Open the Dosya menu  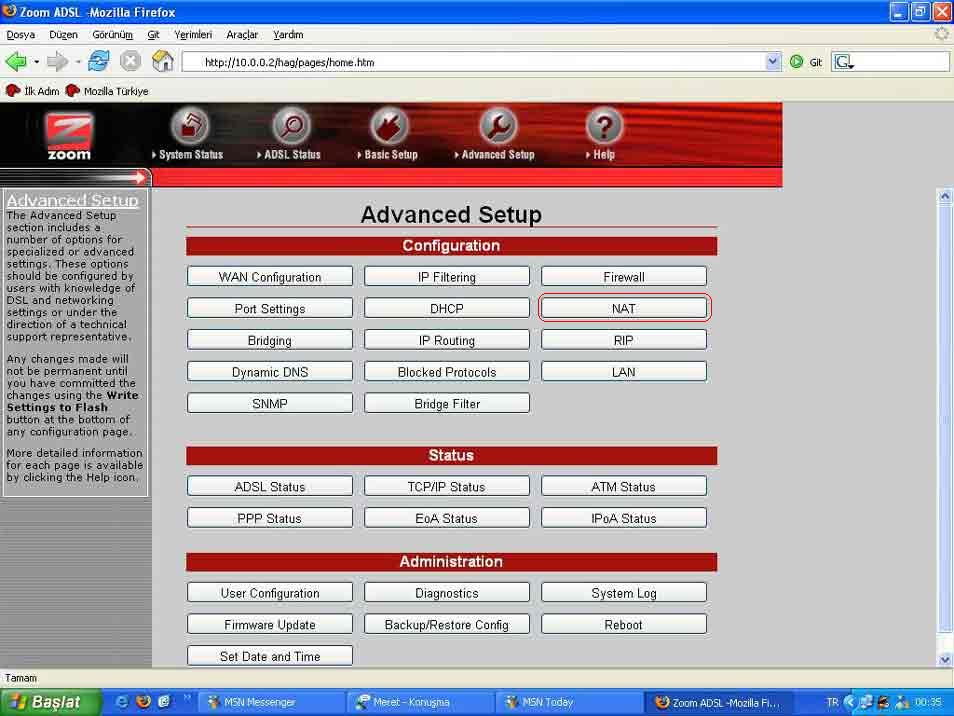click(x=21, y=35)
